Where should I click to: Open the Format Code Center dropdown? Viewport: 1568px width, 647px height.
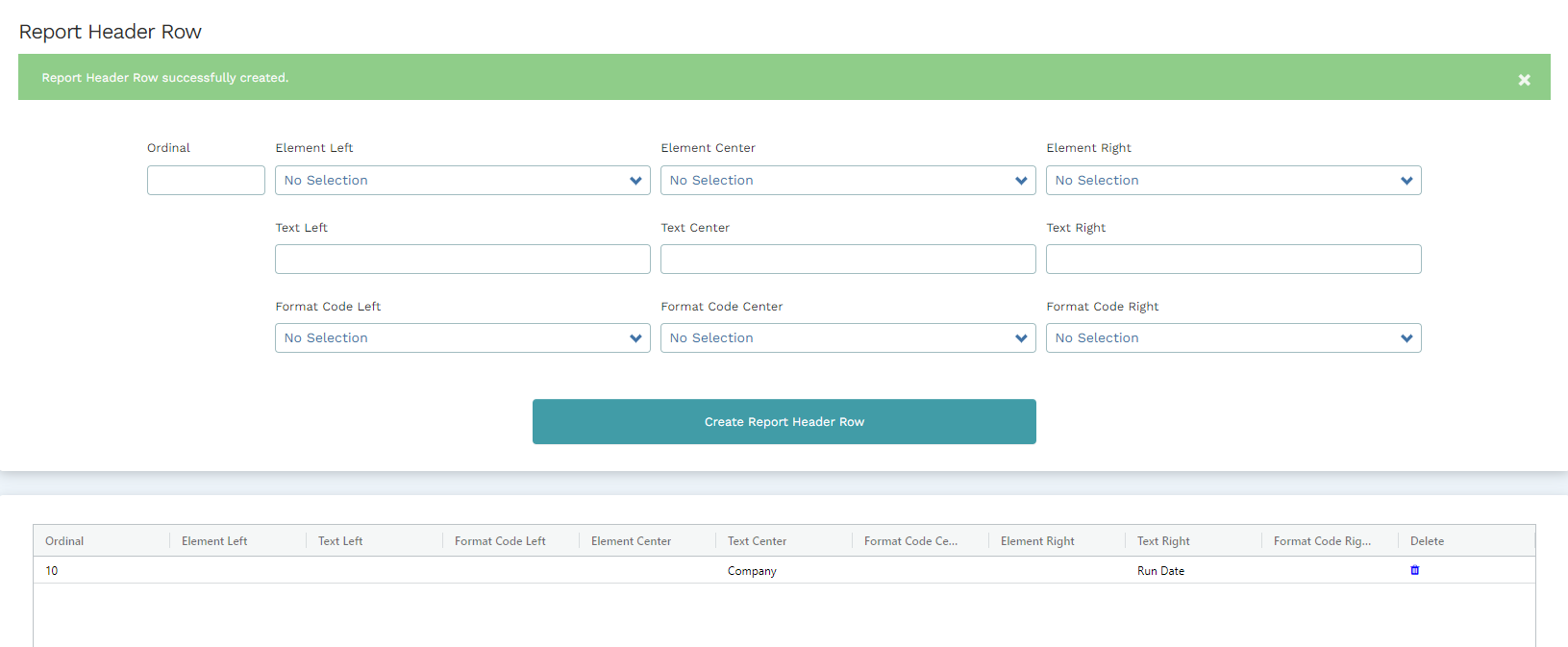coord(847,338)
